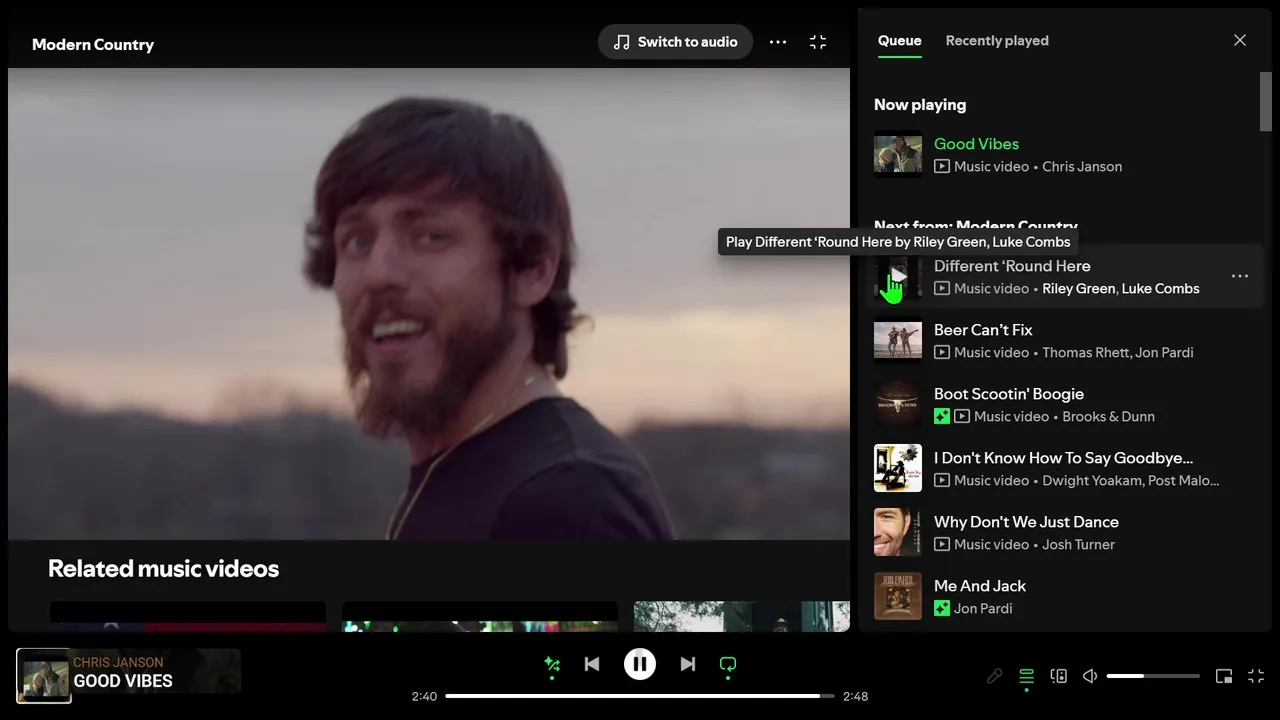Collapse the video view with the minimize arrows icon
This screenshot has width=1280, height=720.
[818, 42]
